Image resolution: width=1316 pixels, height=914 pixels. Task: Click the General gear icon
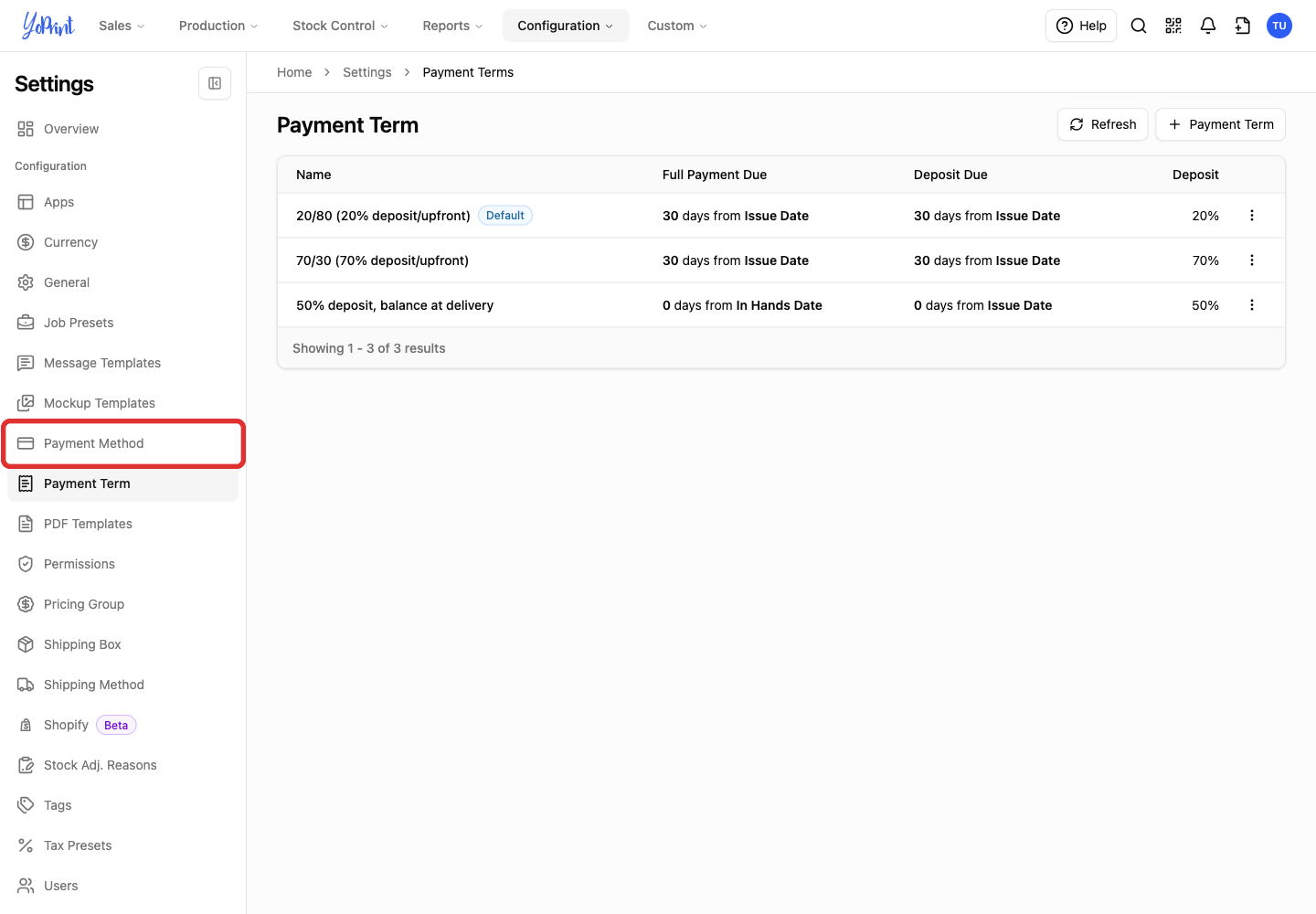[x=26, y=282]
